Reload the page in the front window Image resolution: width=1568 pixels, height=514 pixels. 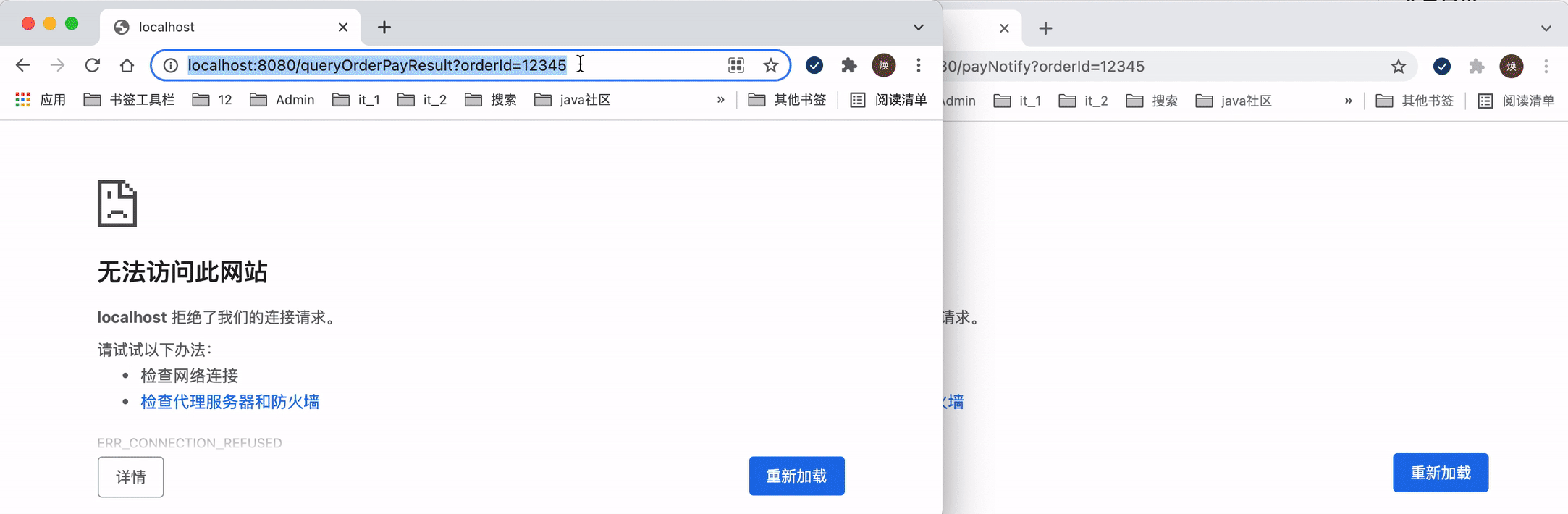tap(92, 65)
